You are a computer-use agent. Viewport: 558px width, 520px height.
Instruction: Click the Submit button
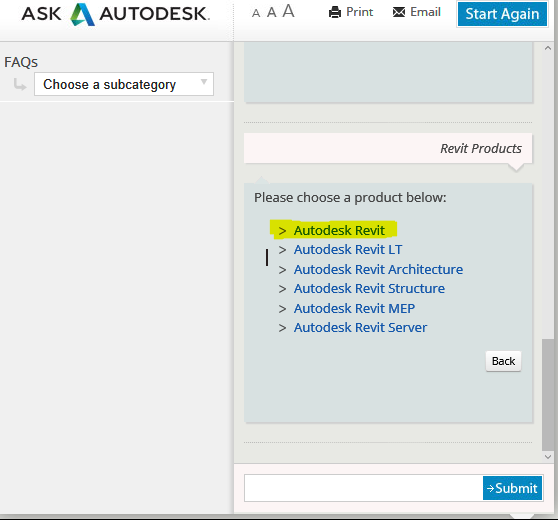[512, 488]
